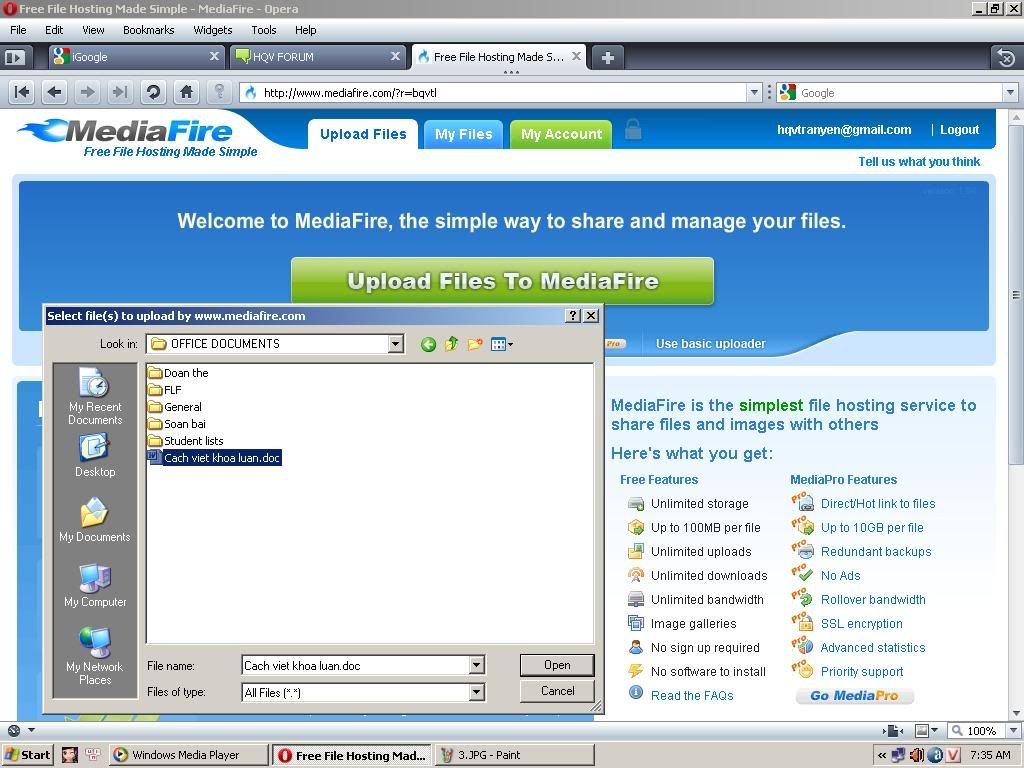The width and height of the screenshot is (1024, 768).
Task: Select the My Files tab on MediaFire
Action: click(x=464, y=135)
